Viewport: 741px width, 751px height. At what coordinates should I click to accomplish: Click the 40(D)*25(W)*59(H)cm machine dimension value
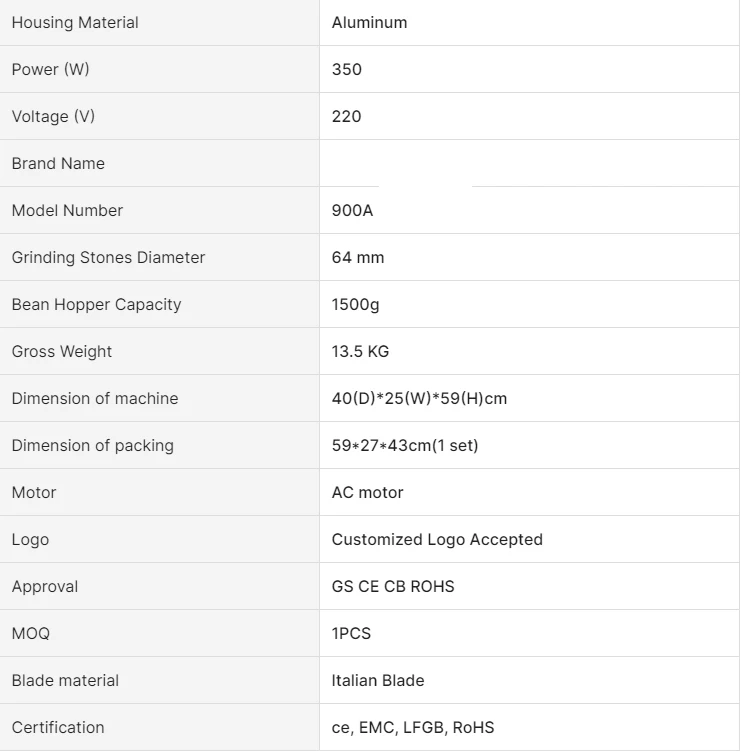point(419,398)
